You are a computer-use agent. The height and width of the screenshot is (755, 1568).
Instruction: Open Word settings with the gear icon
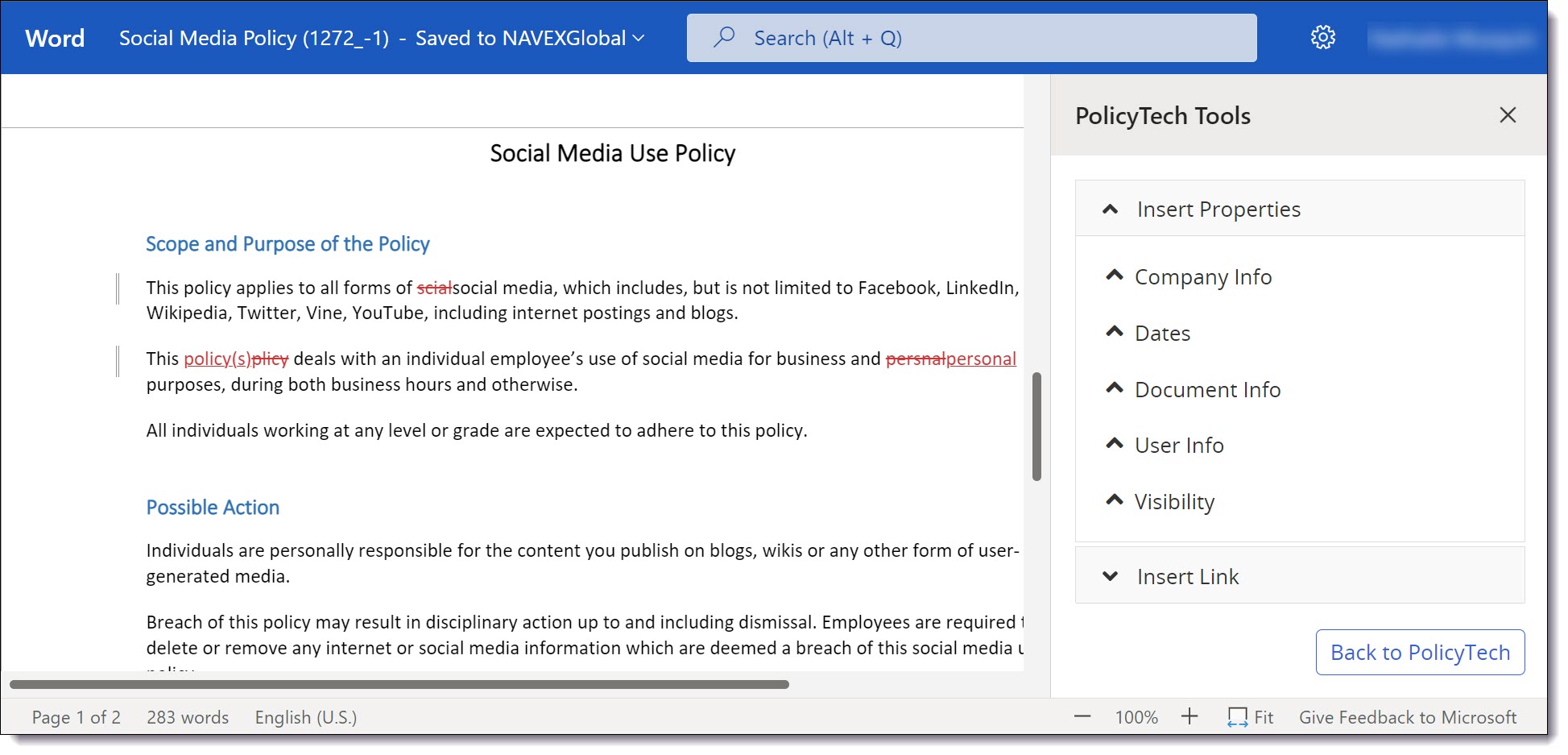tap(1322, 36)
